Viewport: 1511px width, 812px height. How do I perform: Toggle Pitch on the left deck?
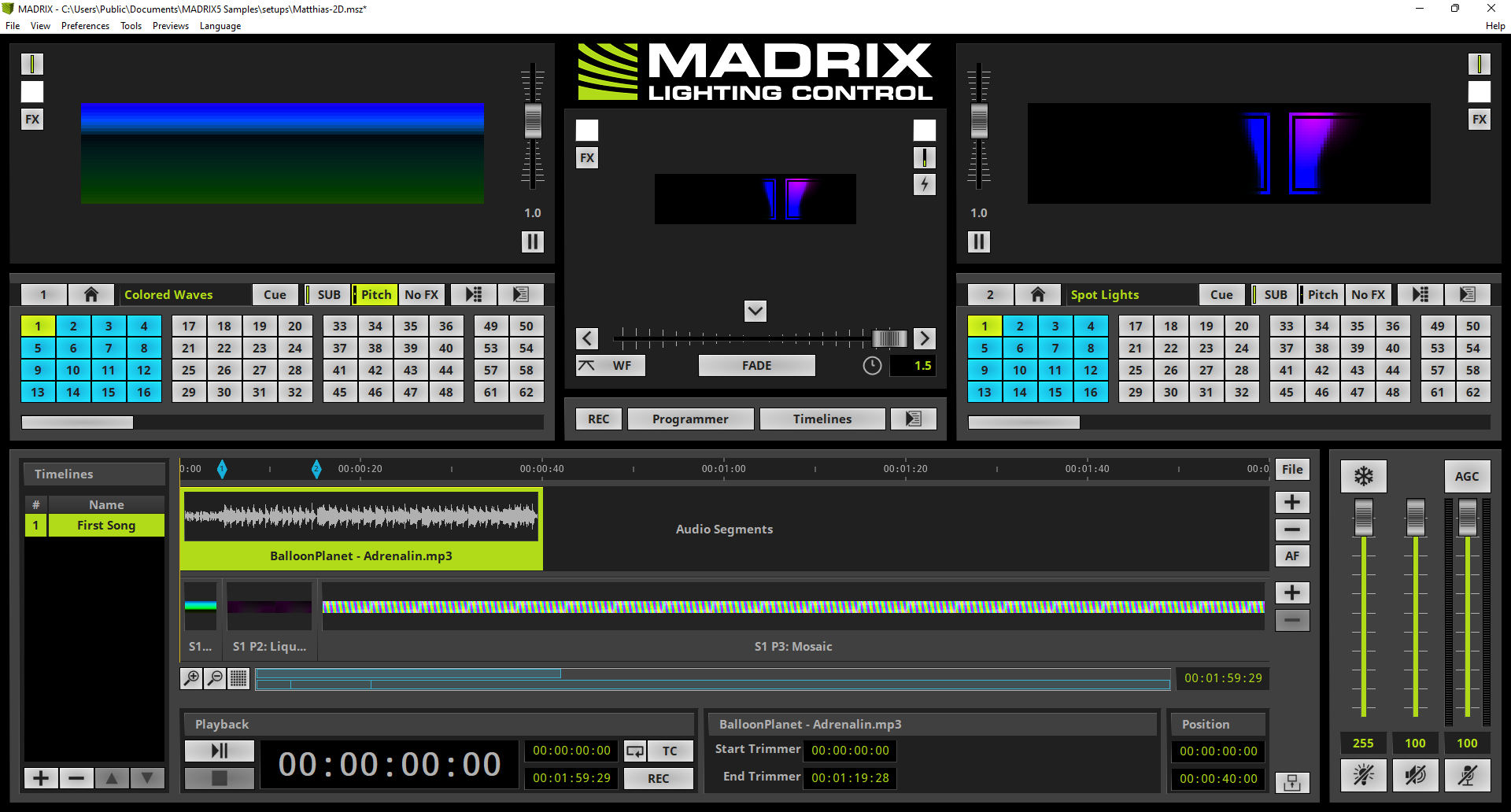coord(375,295)
